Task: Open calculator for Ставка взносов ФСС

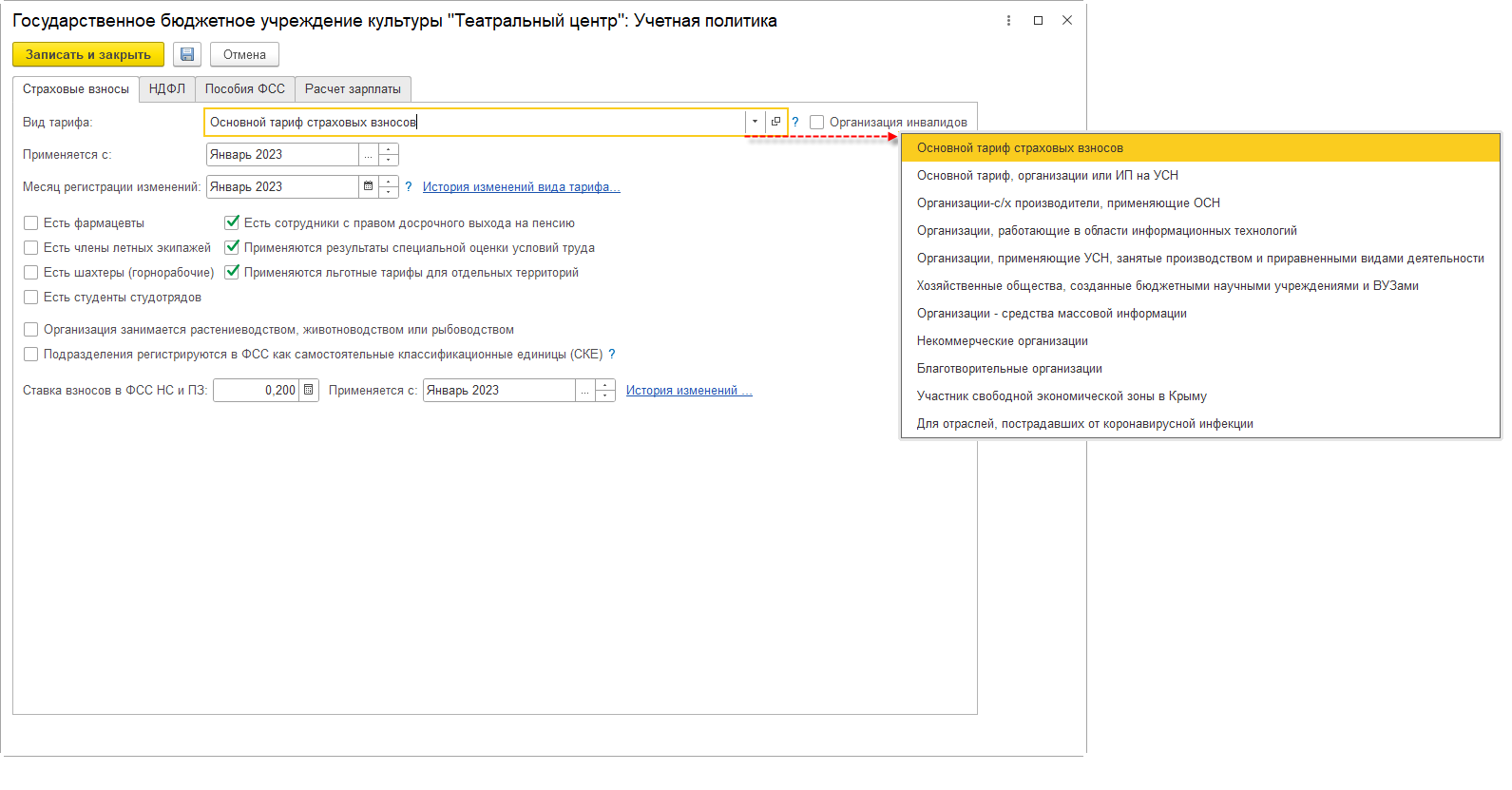Action: 309,390
